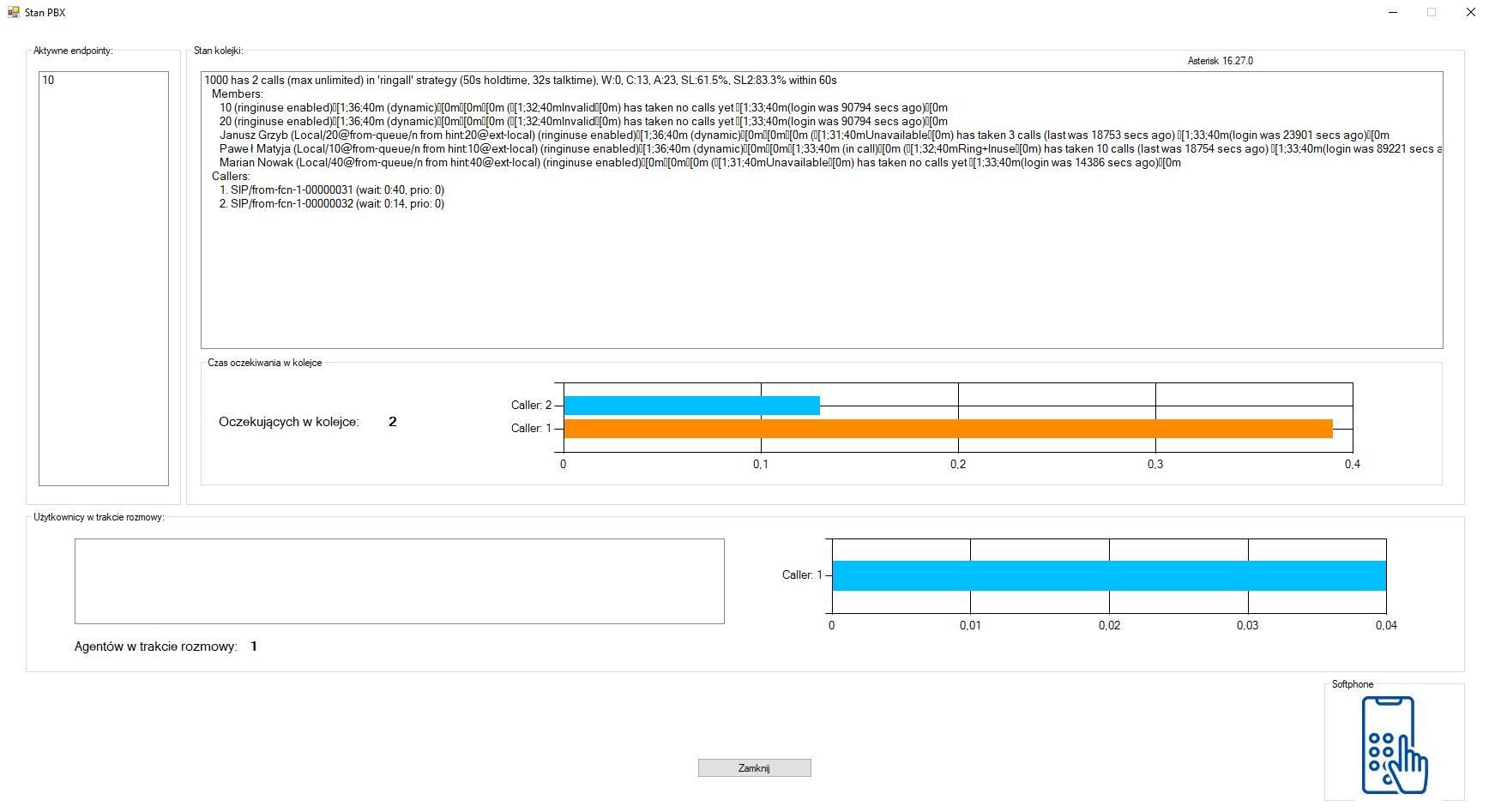
Task: Click the 'Callers:' heading in queue status
Action: click(231, 177)
